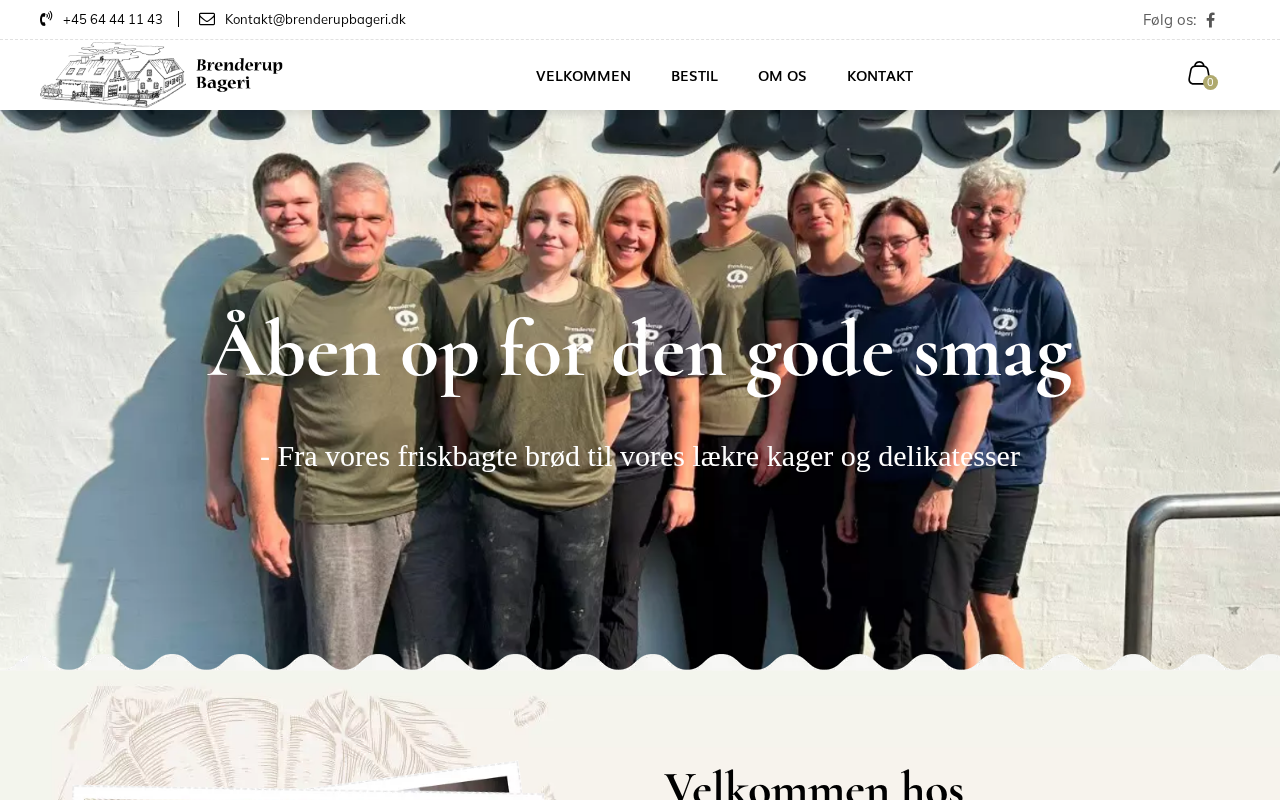This screenshot has width=1280, height=800.
Task: Click the 'Velkommen hos' section heading
Action: click(x=814, y=782)
